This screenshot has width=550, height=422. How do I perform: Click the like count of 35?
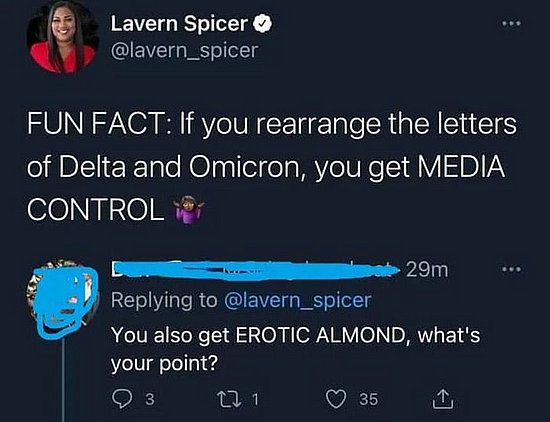pos(369,399)
